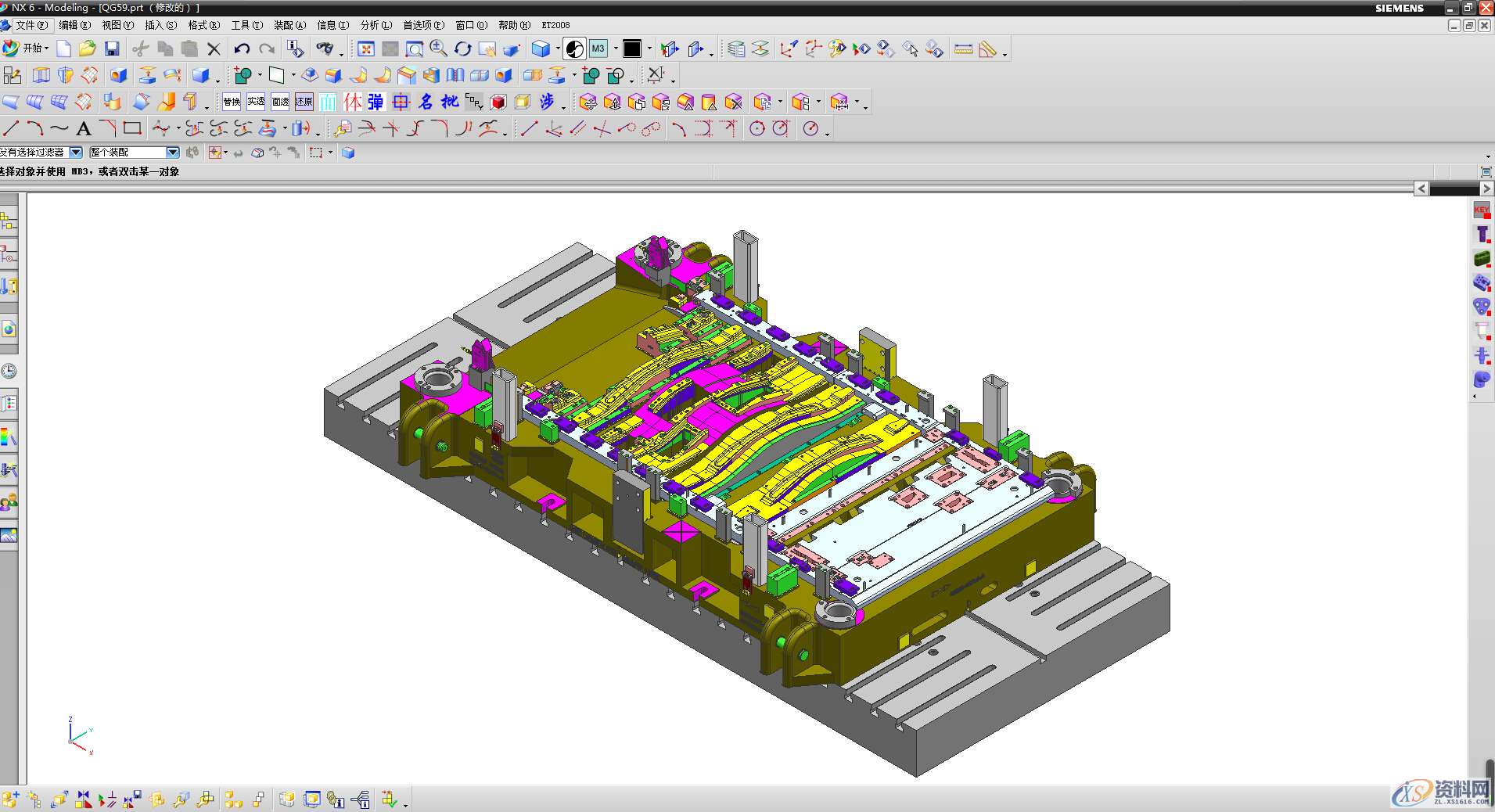
Task: Activate the Rotate view tool
Action: [x=462, y=49]
